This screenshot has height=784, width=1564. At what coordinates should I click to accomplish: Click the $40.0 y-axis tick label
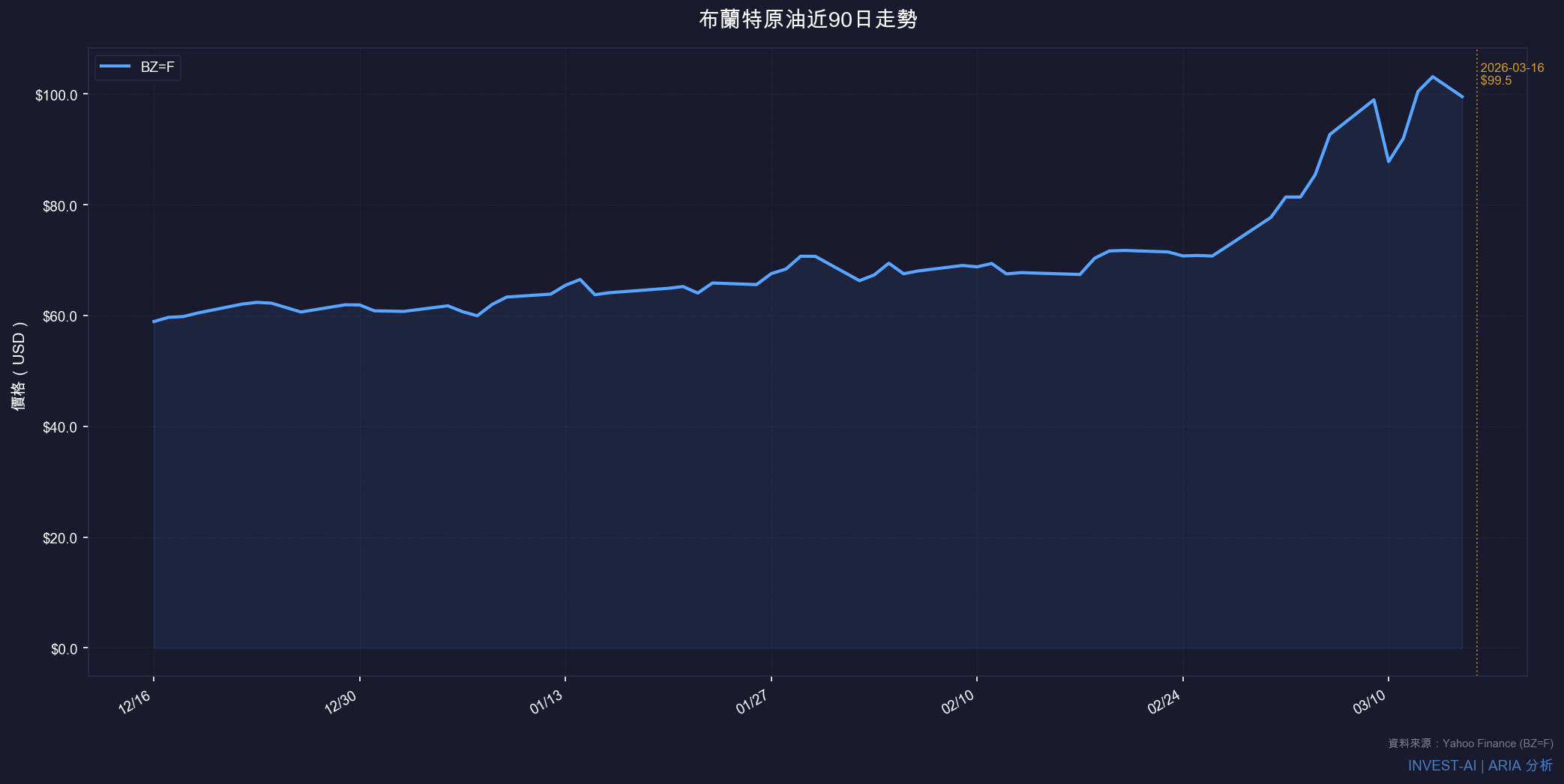pos(60,427)
